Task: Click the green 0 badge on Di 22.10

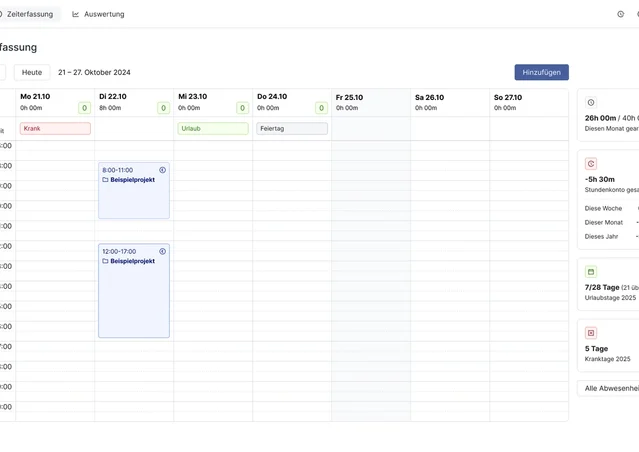Action: (163, 108)
